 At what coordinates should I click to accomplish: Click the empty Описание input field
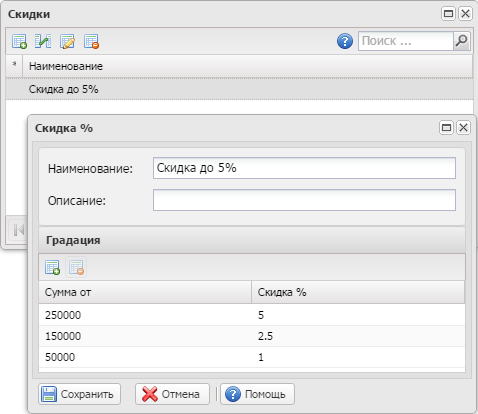[304, 200]
